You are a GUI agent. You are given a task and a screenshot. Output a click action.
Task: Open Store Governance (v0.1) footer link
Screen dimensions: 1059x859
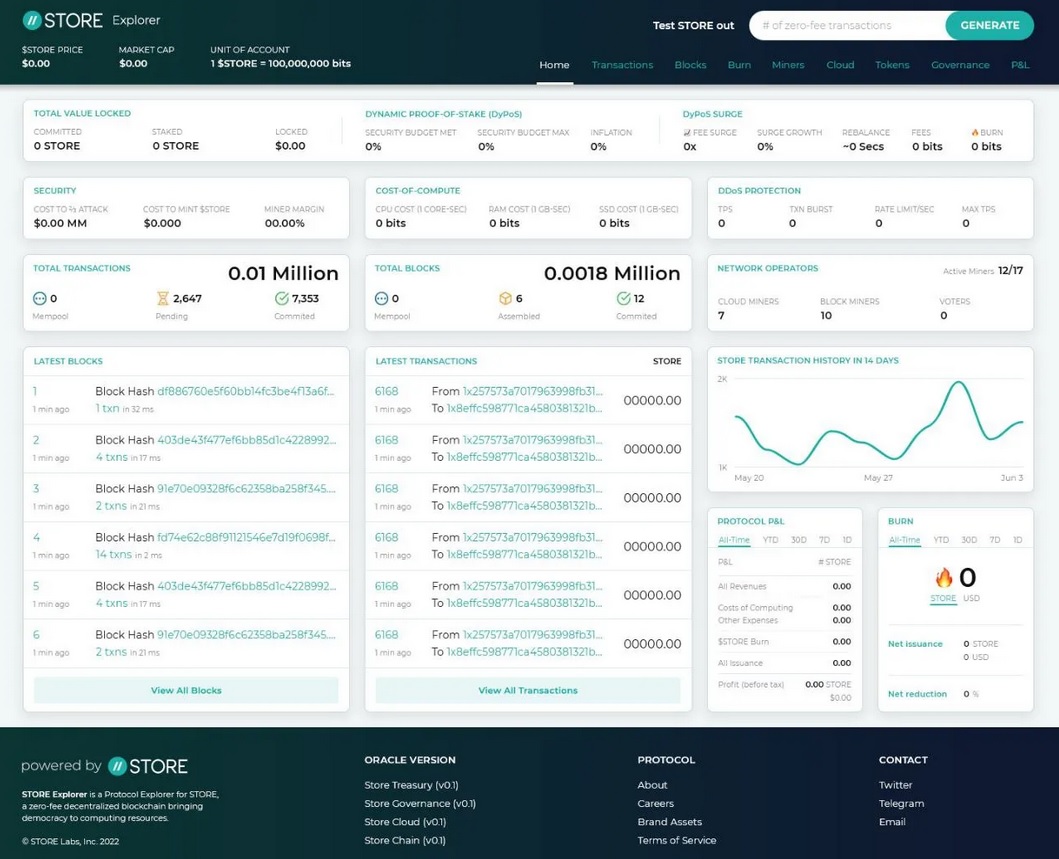click(x=420, y=804)
